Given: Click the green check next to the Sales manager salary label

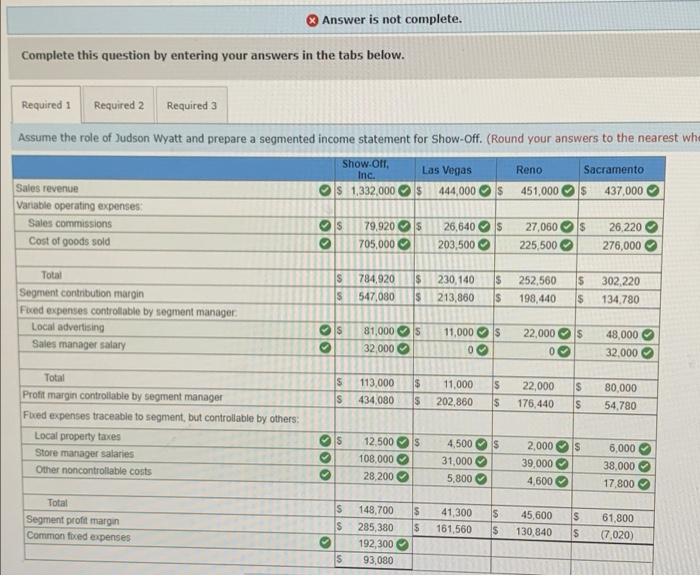Looking at the screenshot, I should (325, 347).
